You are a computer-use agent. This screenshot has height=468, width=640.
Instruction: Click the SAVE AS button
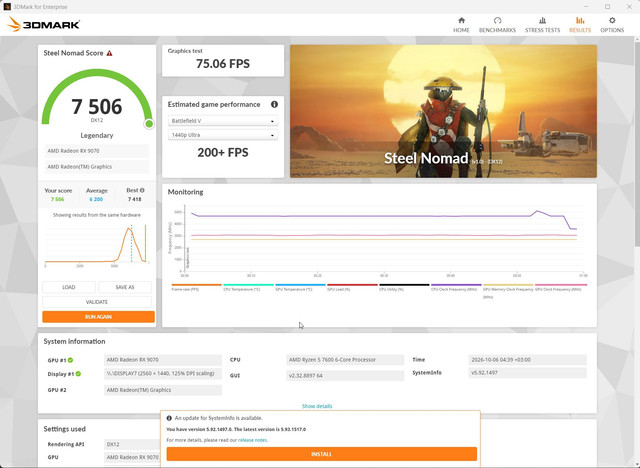tap(125, 287)
